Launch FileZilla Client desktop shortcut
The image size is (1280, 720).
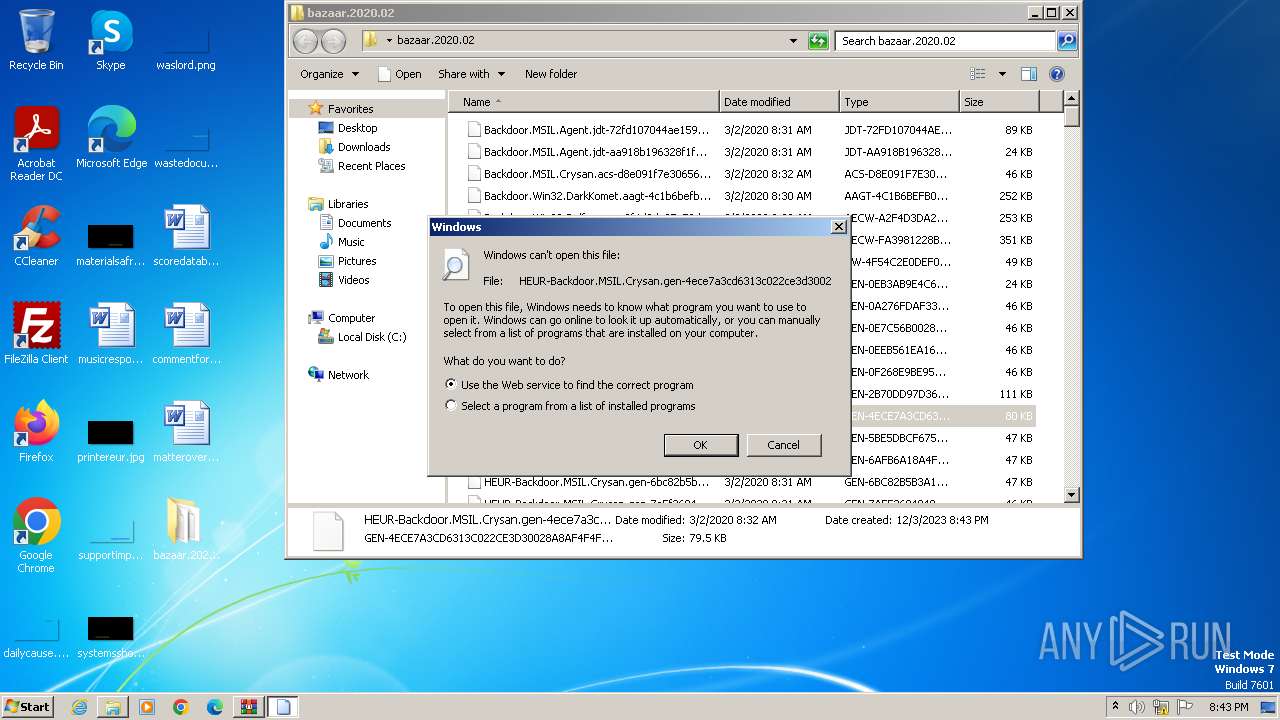click(x=36, y=334)
